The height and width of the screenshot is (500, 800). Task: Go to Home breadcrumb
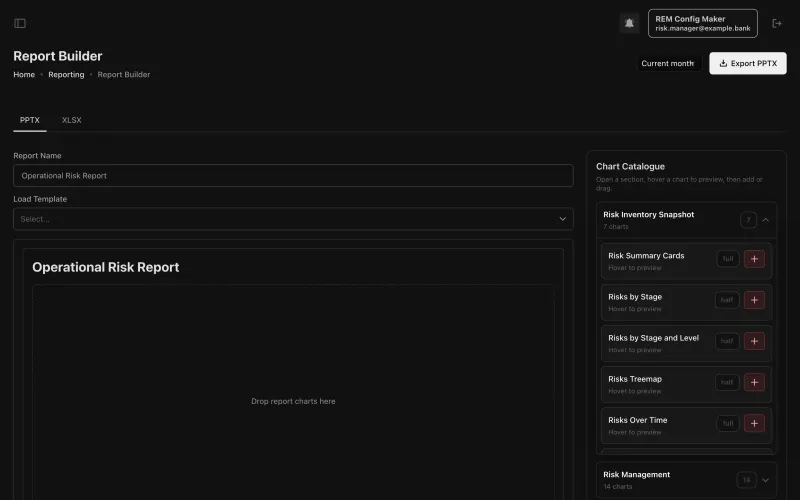(24, 74)
